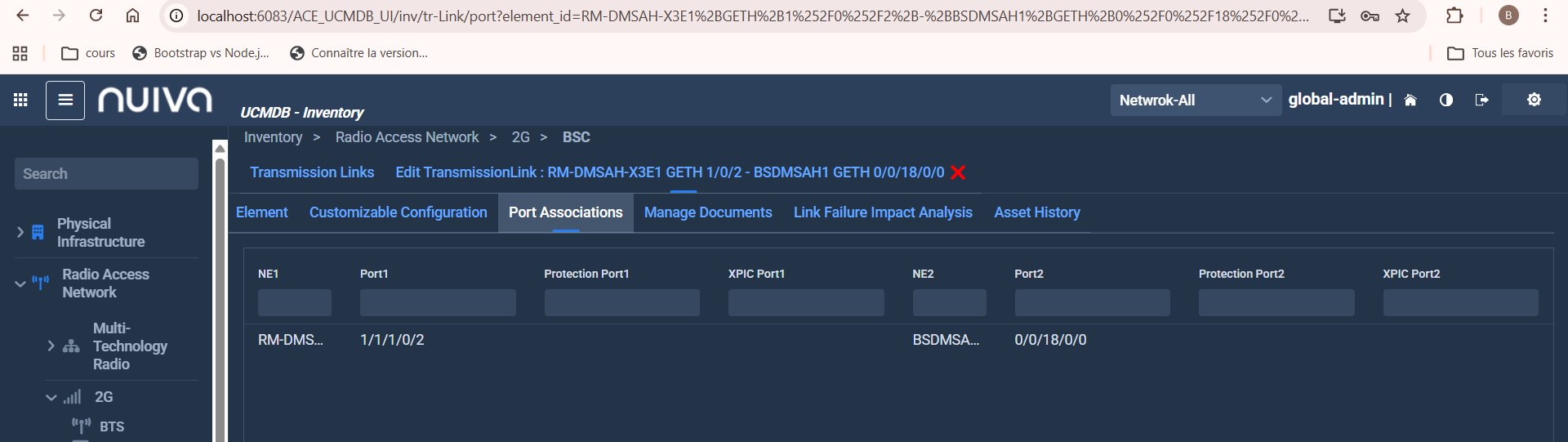
Task: Toggle the hamburger sidebar menu button
Action: point(65,100)
